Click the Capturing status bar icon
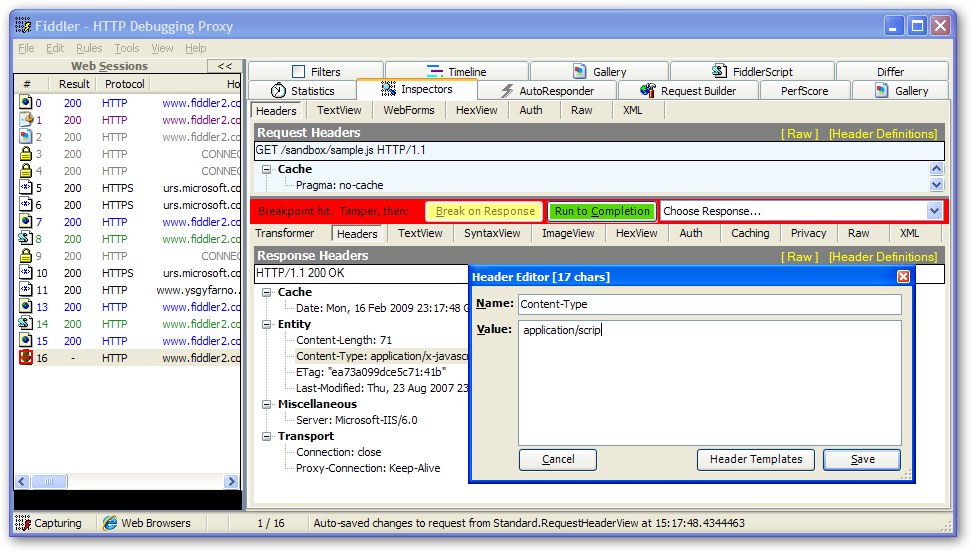This screenshot has height=552, width=972. [x=24, y=522]
